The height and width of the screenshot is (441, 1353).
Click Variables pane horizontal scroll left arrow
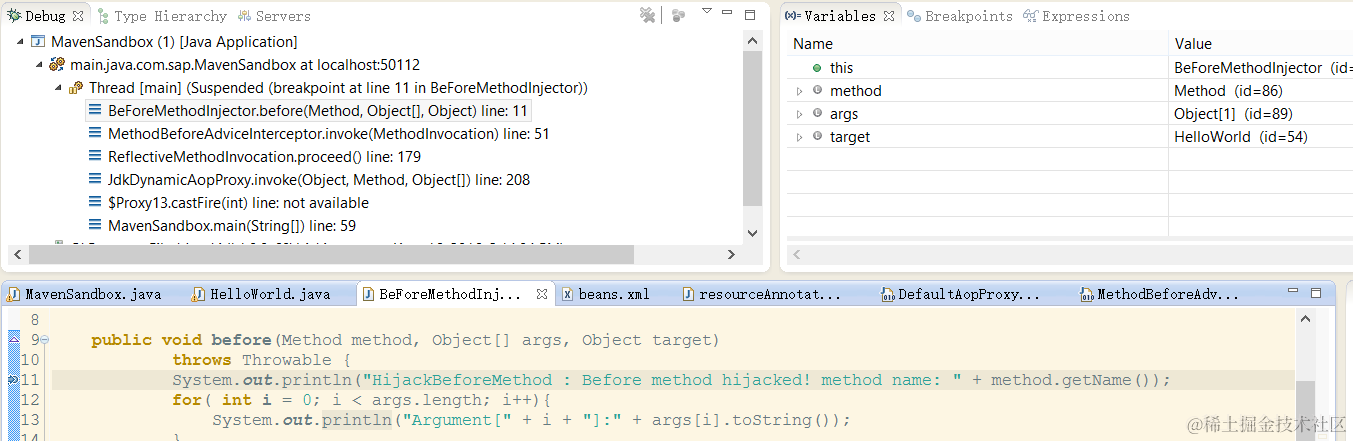point(797,255)
